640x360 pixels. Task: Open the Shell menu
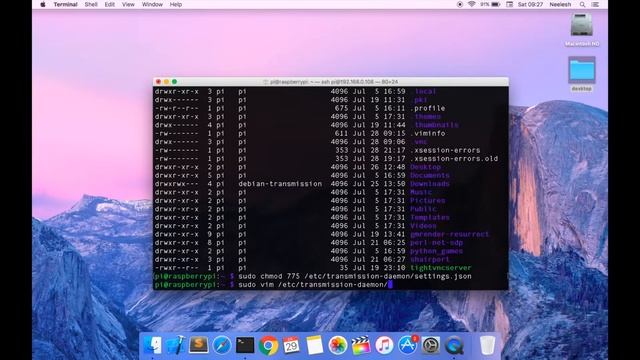point(91,4)
